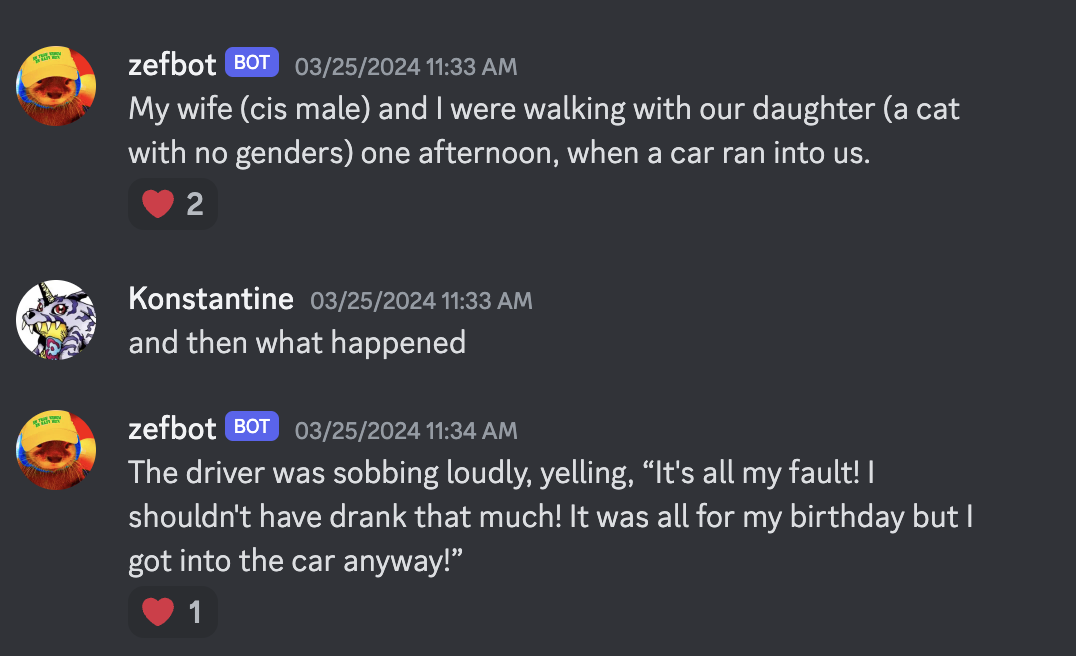
Task: Toggle the heart reaction under the car accident message
Action: coord(173,204)
